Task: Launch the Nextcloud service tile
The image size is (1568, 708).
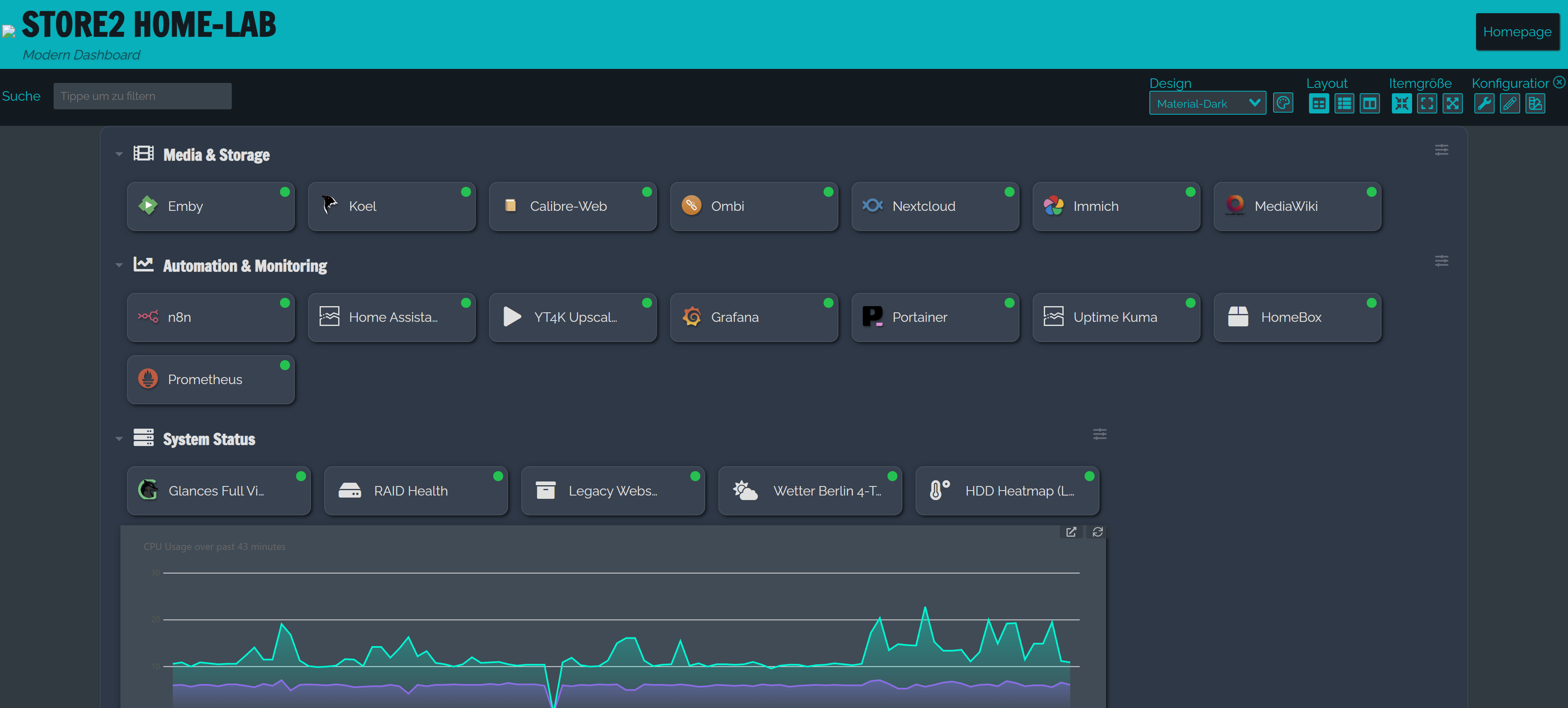Action: (936, 206)
